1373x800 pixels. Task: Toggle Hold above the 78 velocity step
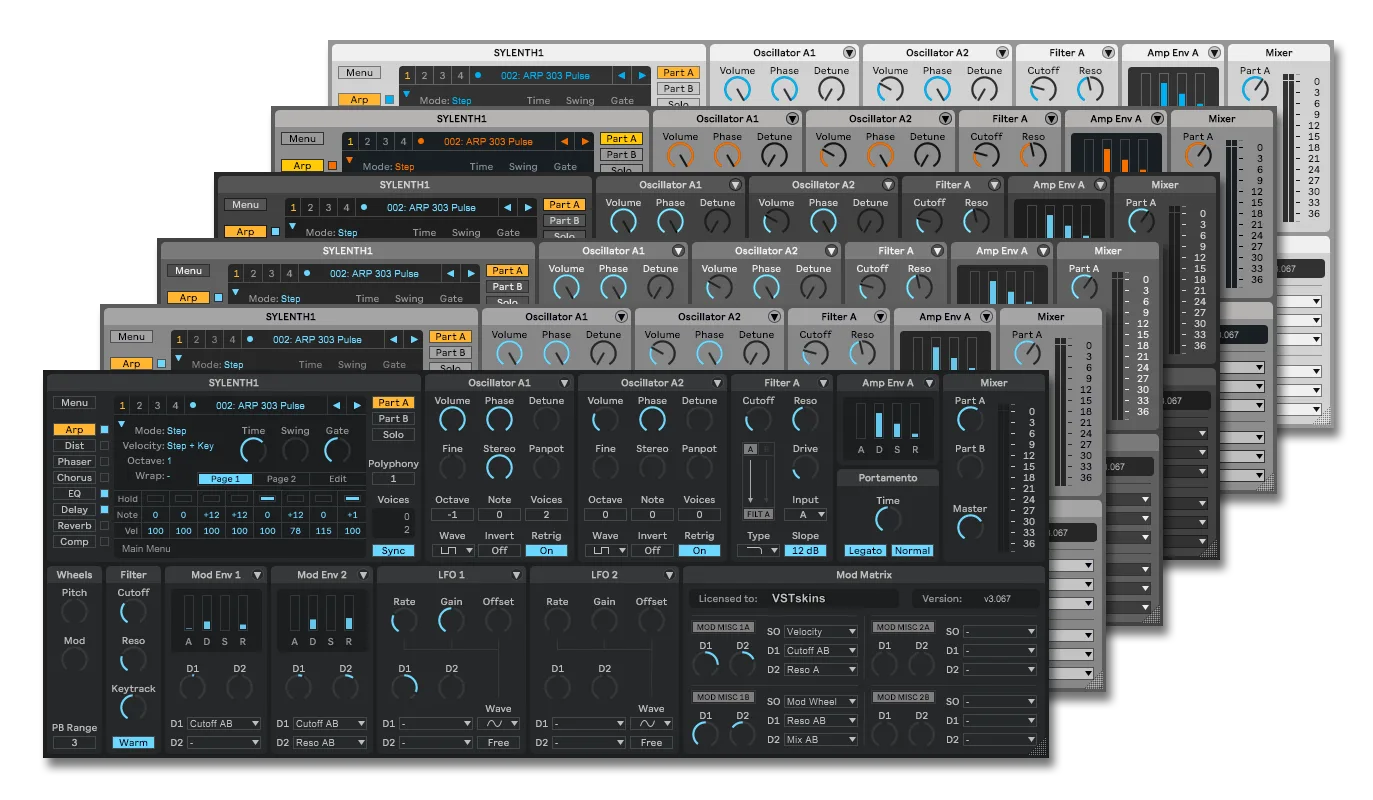point(295,498)
